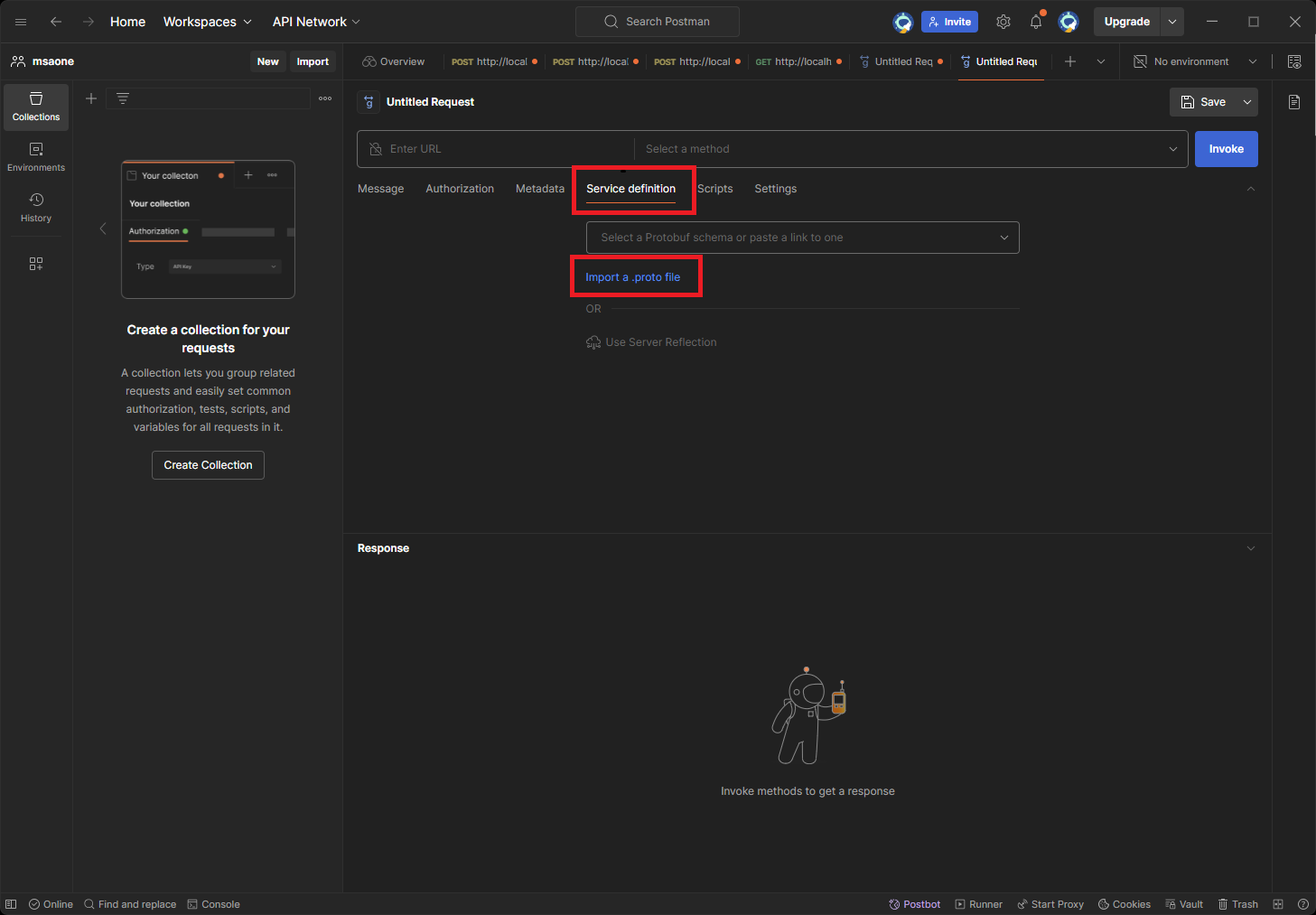Open the environment quick look icon

[x=1294, y=61]
